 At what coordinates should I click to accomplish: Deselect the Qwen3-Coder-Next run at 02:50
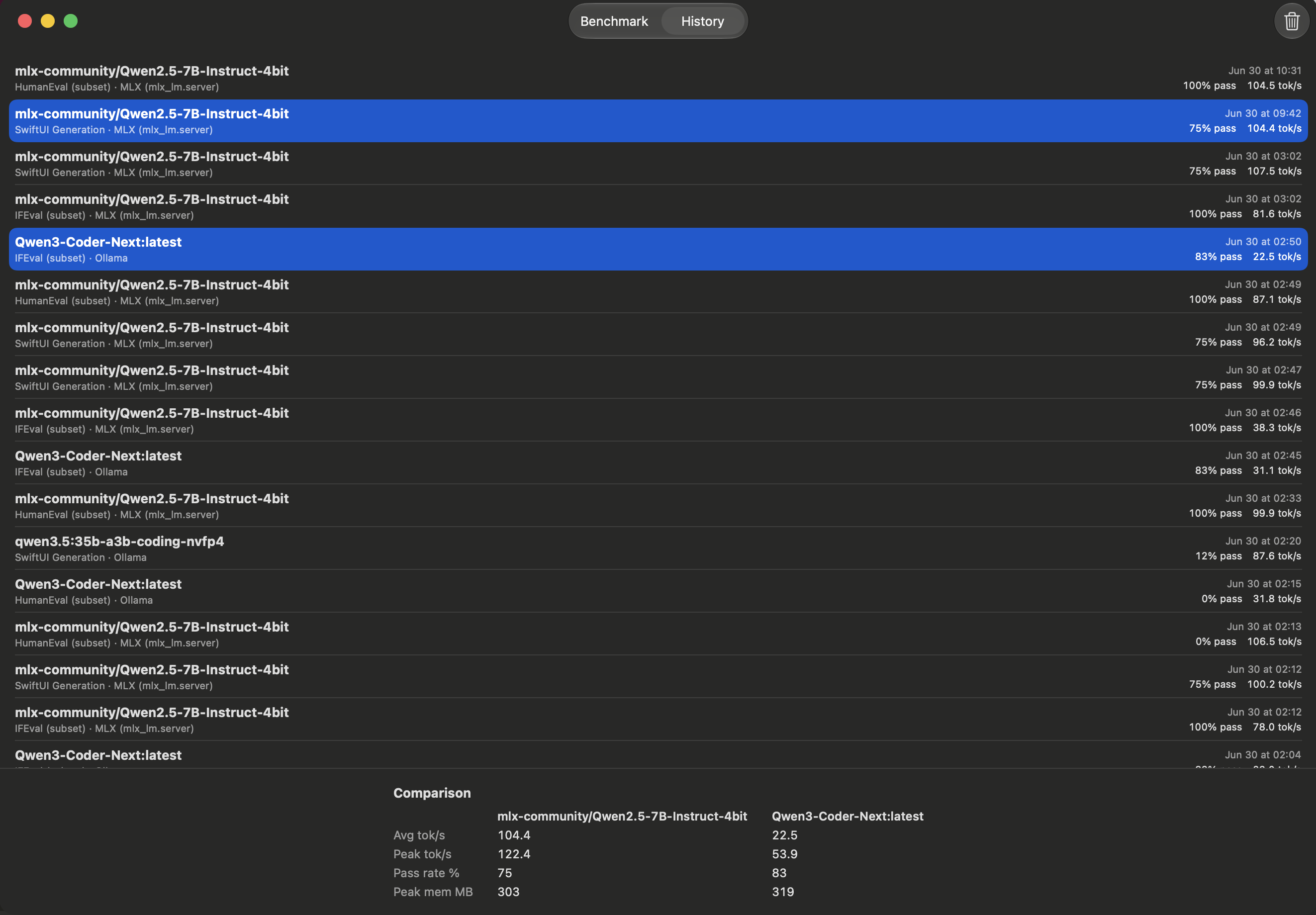[x=658, y=249]
